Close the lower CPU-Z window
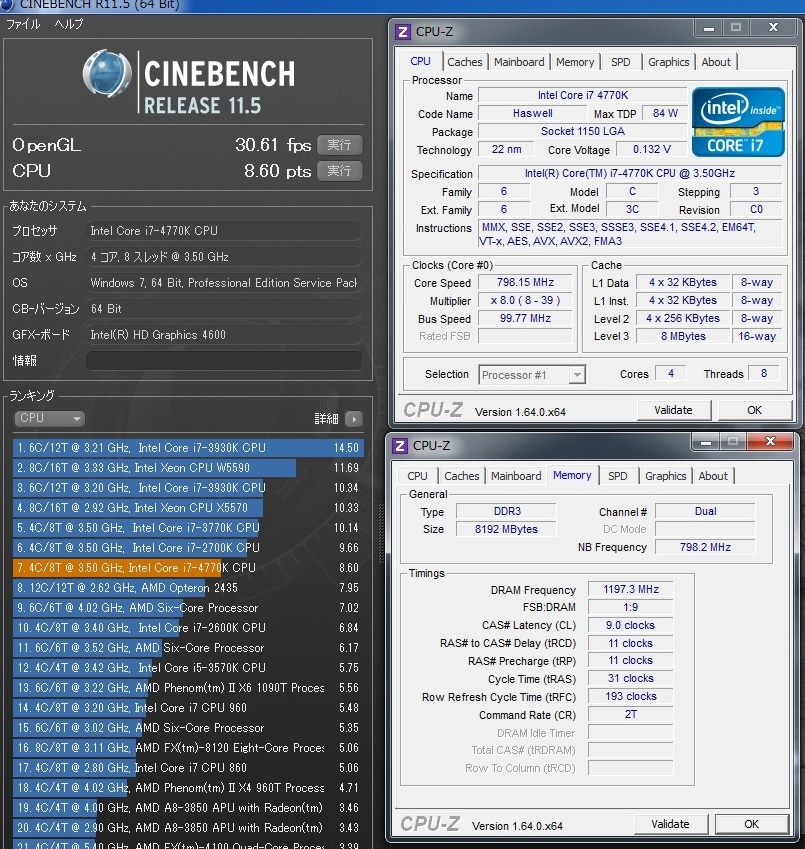 [x=770, y=442]
